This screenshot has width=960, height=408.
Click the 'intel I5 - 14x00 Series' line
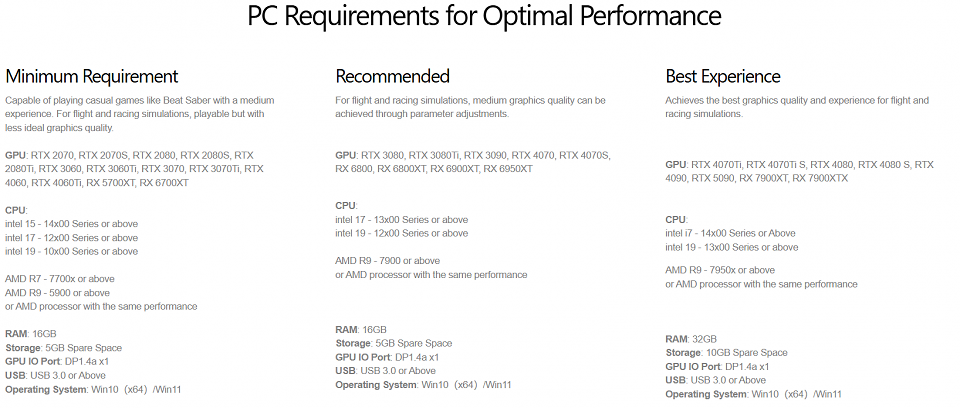(x=72, y=224)
